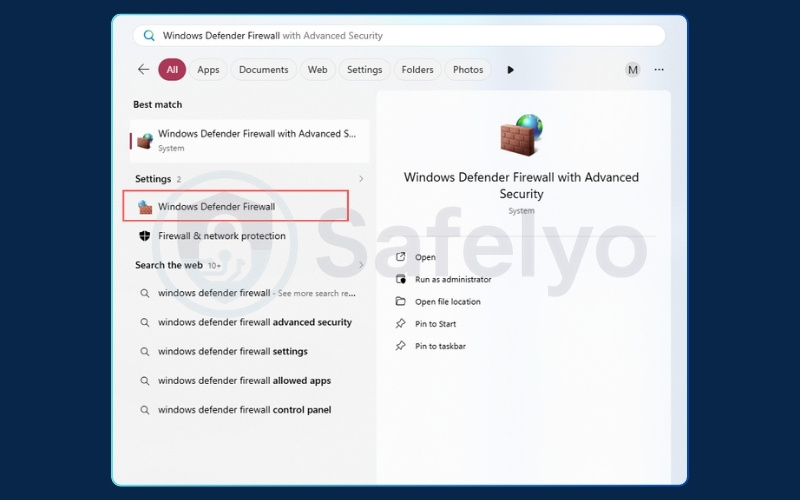800x500 pixels.
Task: Click Open in the preview pane
Action: pyautogui.click(x=425, y=257)
